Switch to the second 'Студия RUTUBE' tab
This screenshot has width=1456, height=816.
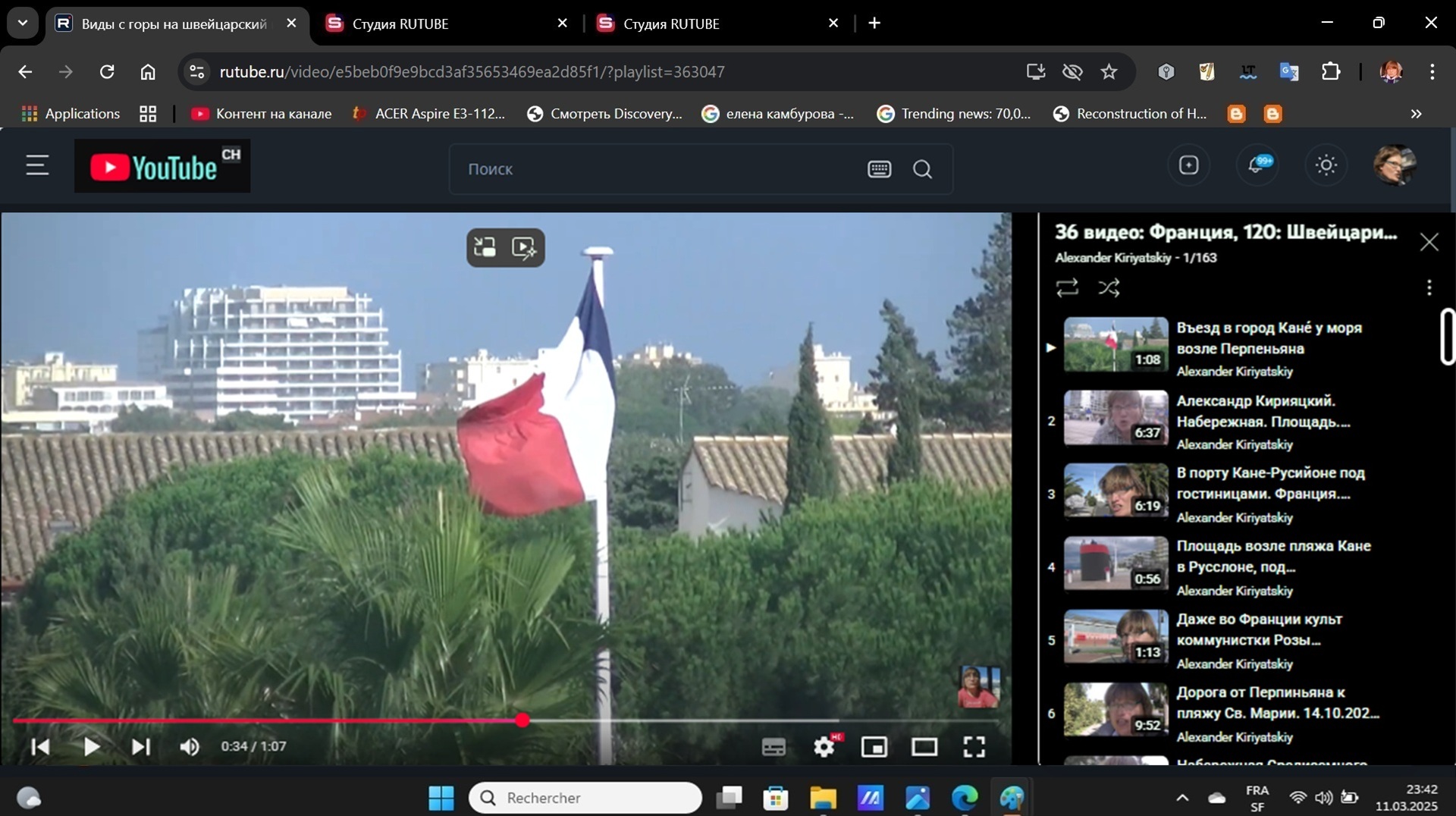[x=447, y=24]
